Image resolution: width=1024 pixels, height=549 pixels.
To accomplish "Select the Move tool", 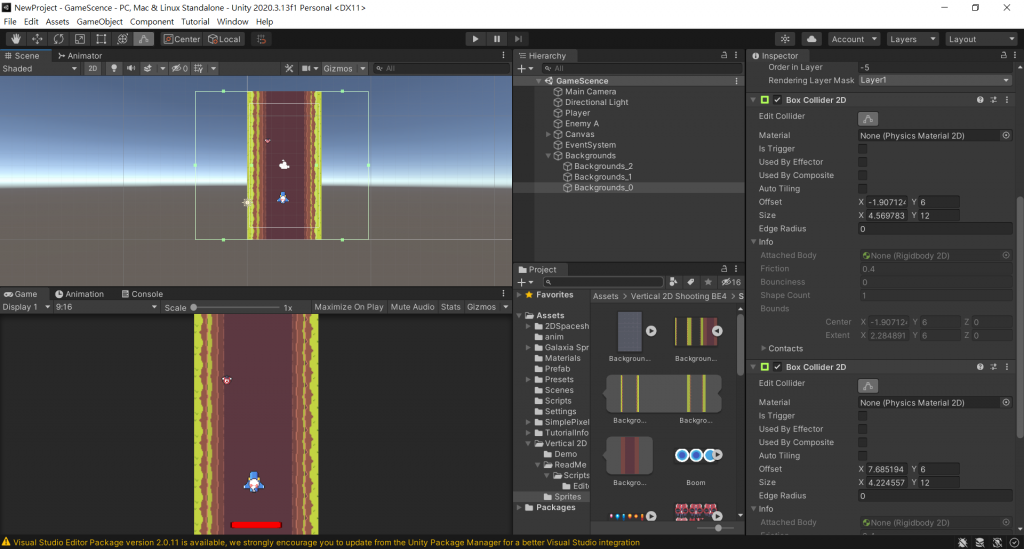I will [37, 39].
